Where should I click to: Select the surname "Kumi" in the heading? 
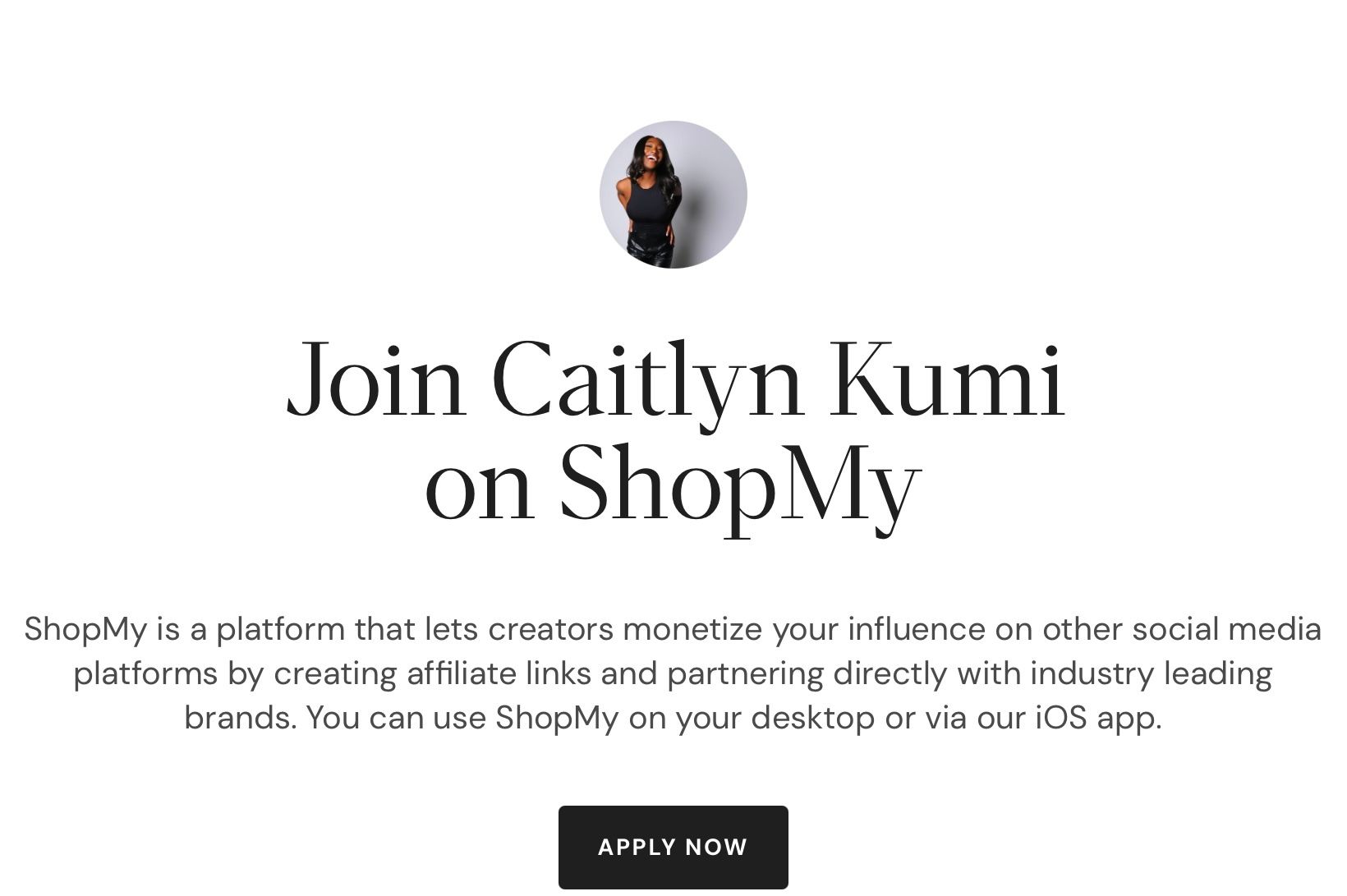tap(947, 379)
